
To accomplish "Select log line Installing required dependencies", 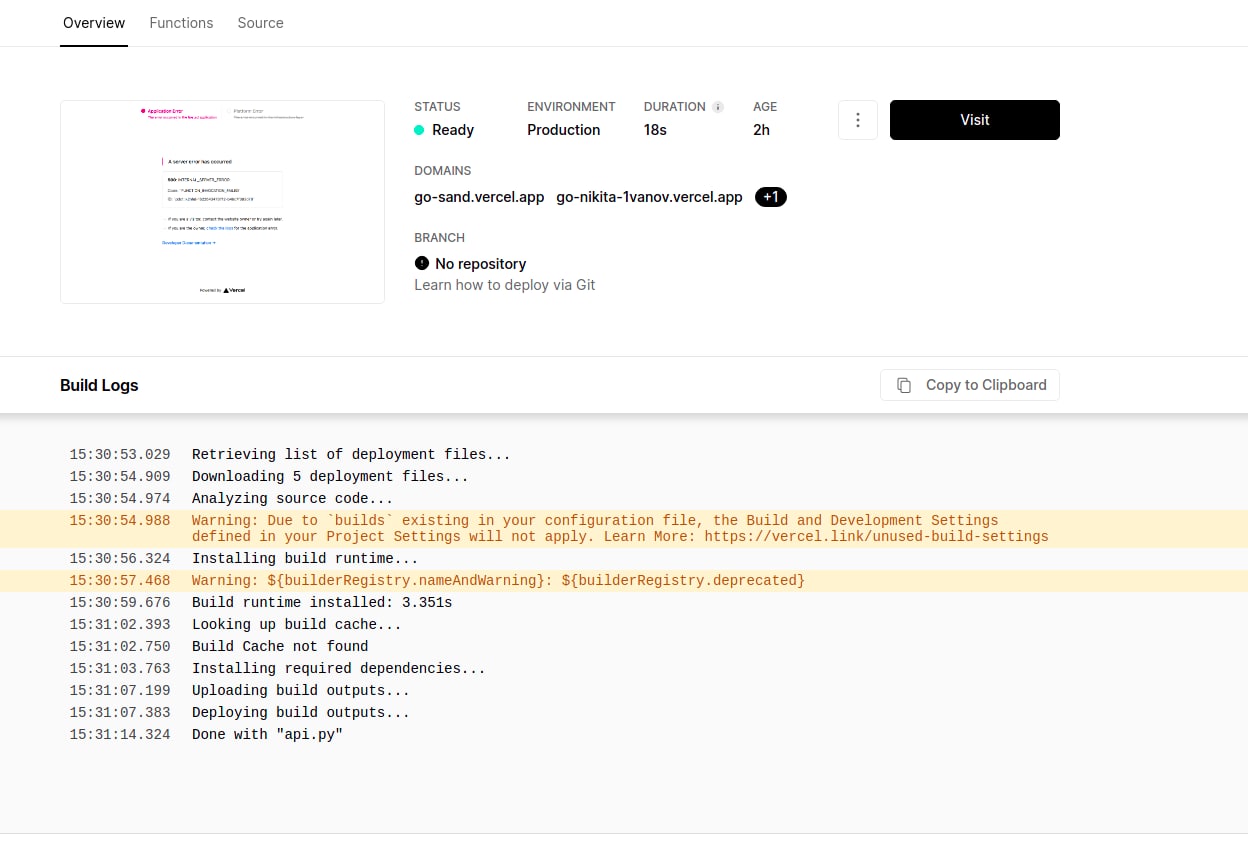I will (339, 669).
